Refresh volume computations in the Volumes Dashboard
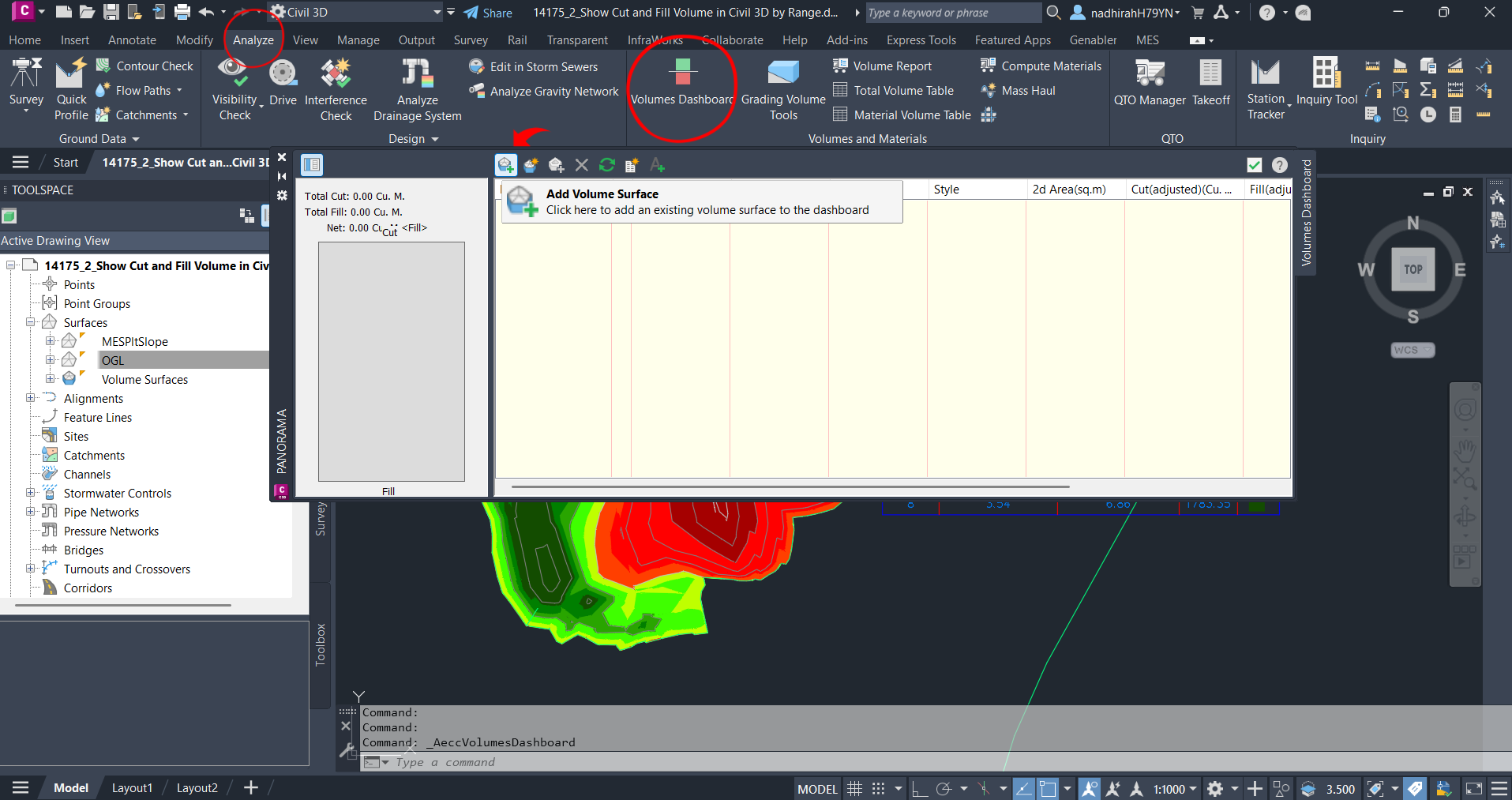This screenshot has height=800, width=1512. pos(607,164)
